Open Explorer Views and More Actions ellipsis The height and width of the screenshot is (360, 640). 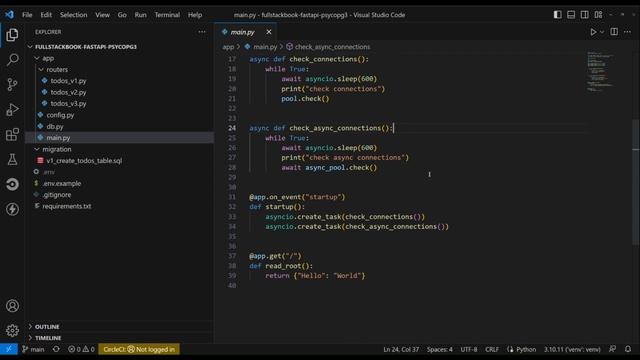[x=202, y=32]
